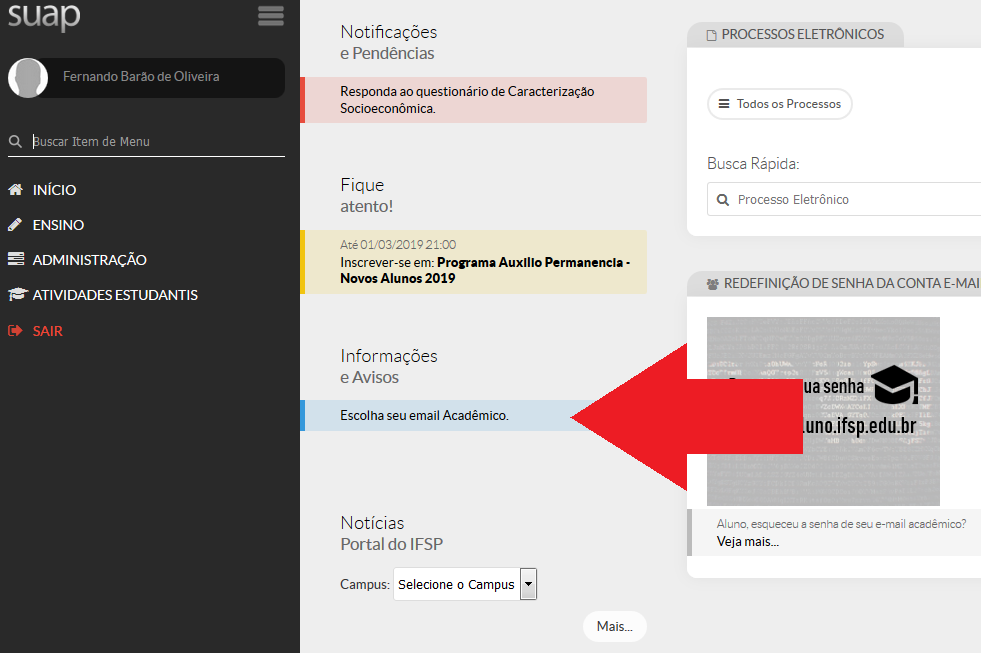Click the search magnifier icon in sidebar
The image size is (981, 653).
point(15,142)
